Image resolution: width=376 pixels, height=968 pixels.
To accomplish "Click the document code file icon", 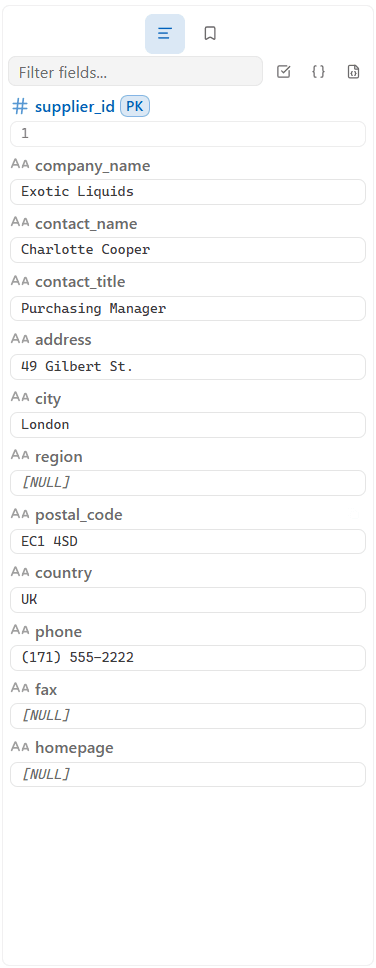I will point(353,72).
